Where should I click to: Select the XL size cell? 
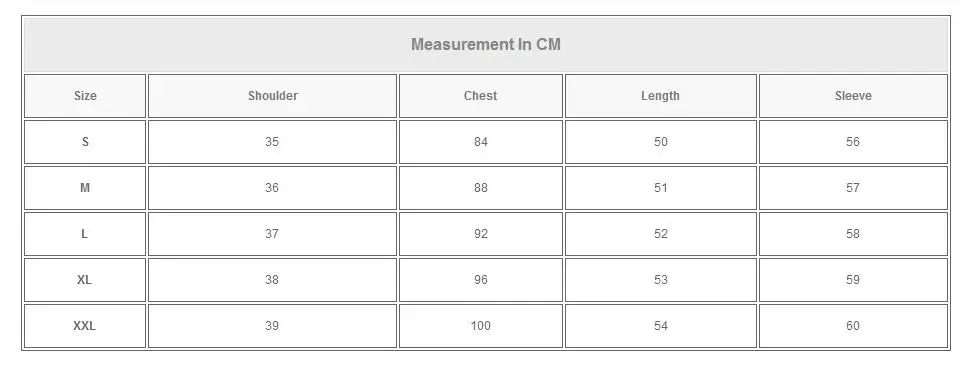[85, 280]
